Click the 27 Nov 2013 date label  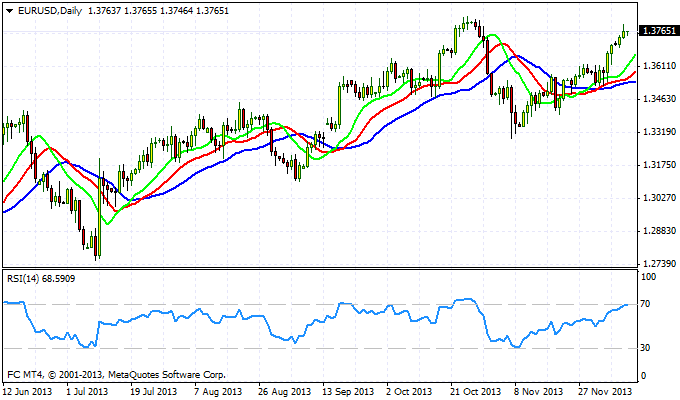click(605, 391)
